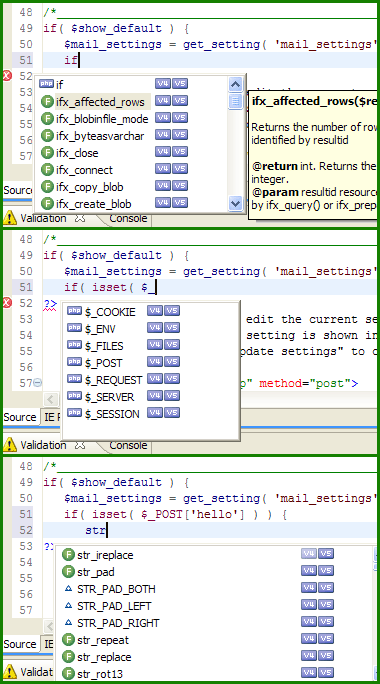Select the str_ireplace suggestion
The width and height of the screenshot is (380, 684).
[105, 555]
